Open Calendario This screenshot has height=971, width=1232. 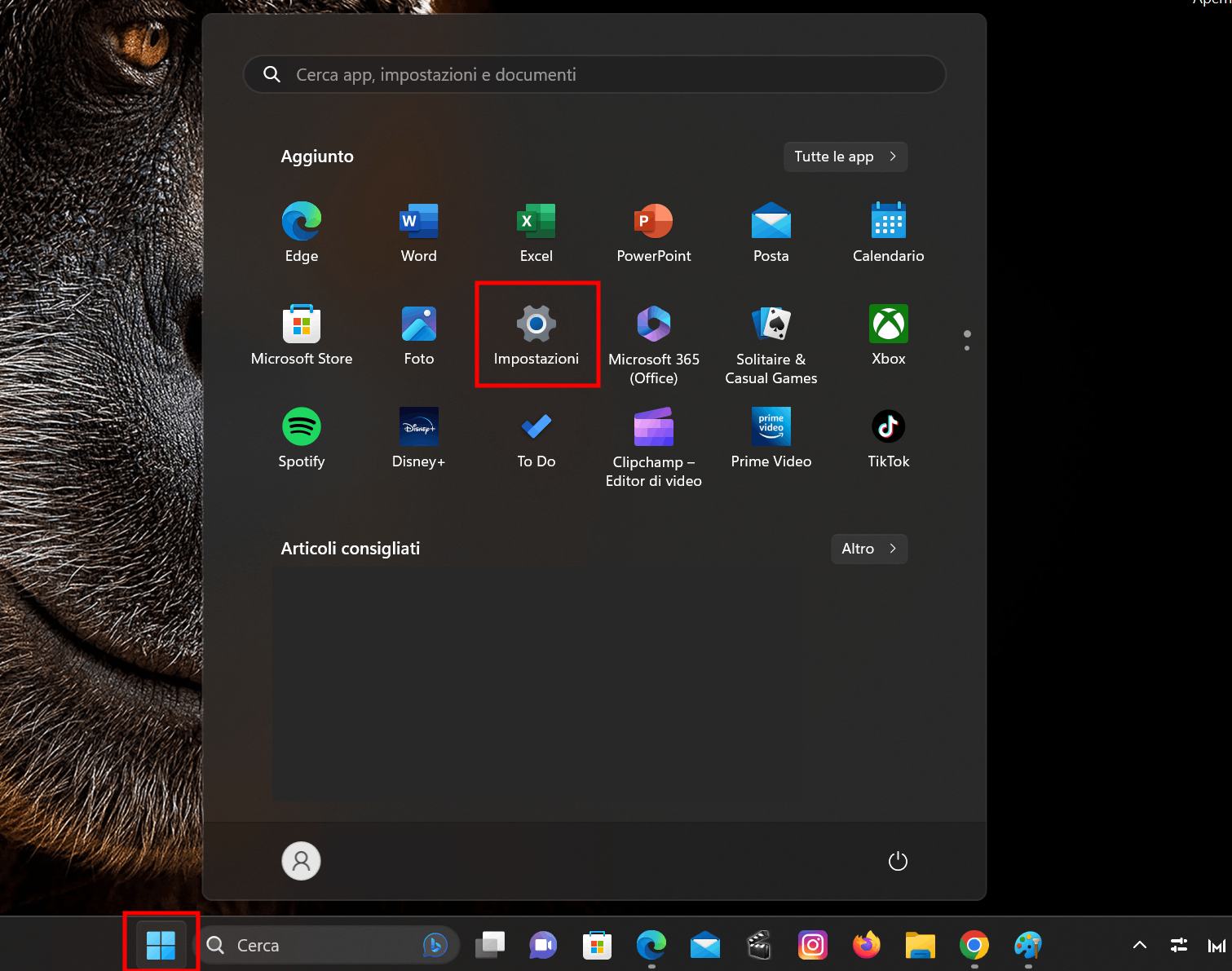tap(888, 231)
